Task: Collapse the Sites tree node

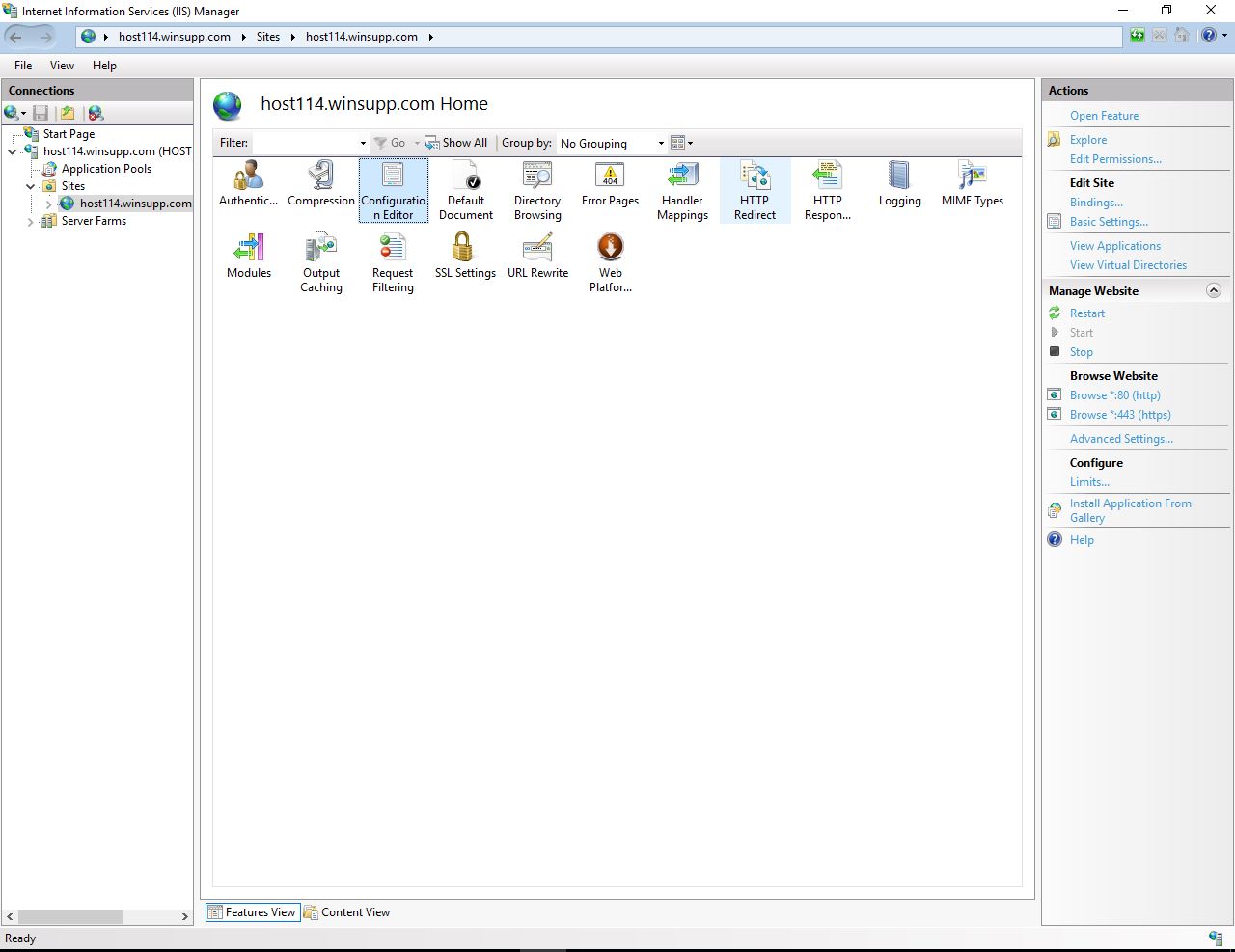Action: pyautogui.click(x=30, y=186)
